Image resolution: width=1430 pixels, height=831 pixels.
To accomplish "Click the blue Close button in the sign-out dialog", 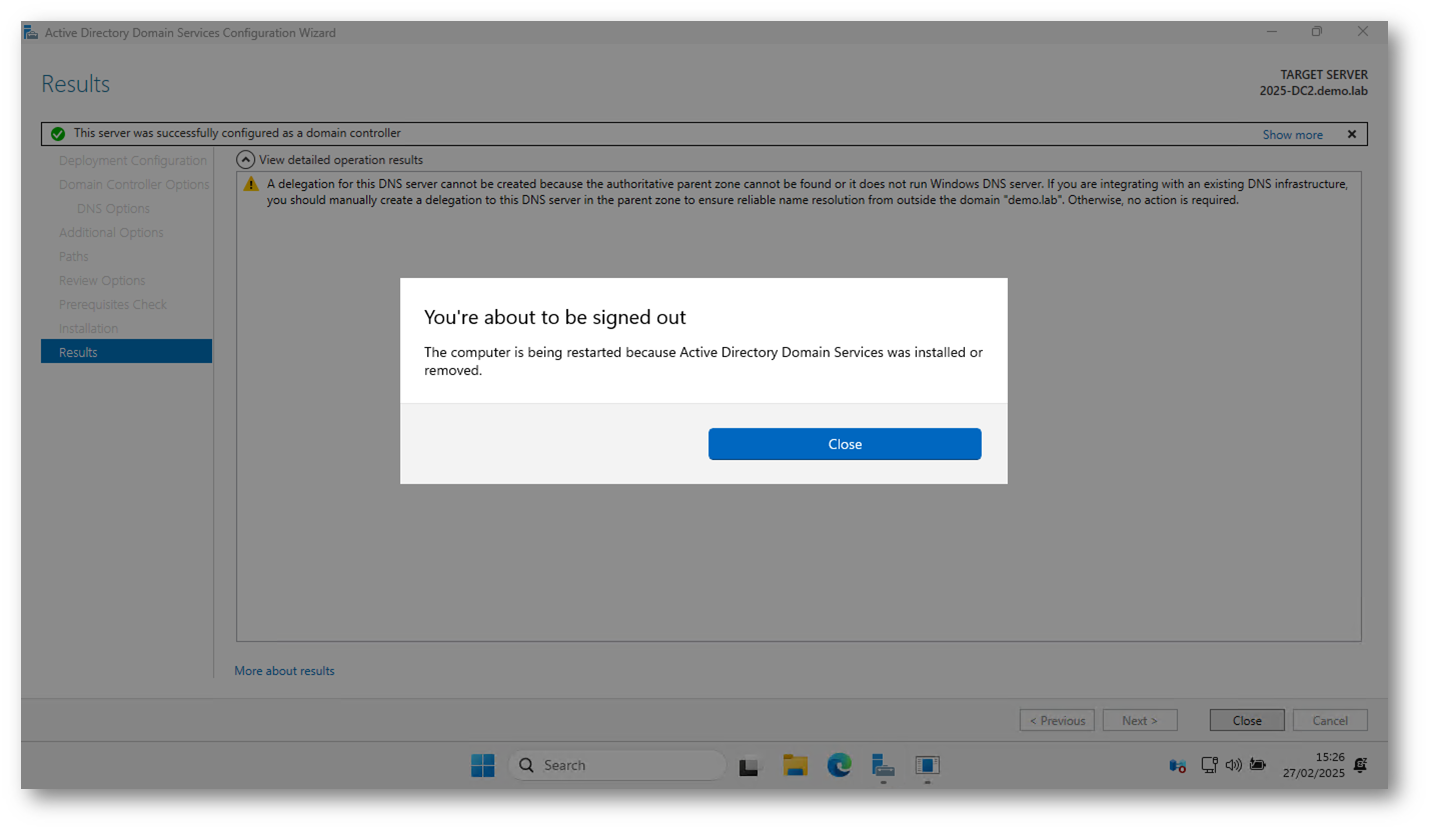I will (845, 444).
